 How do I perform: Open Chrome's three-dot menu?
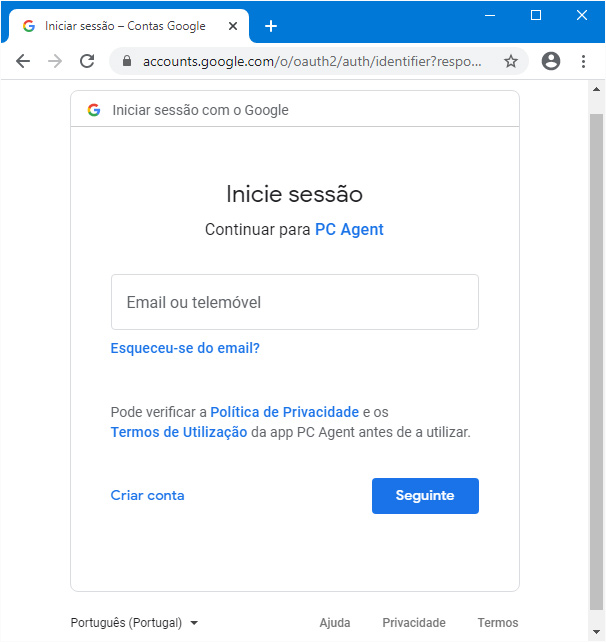coord(583,61)
